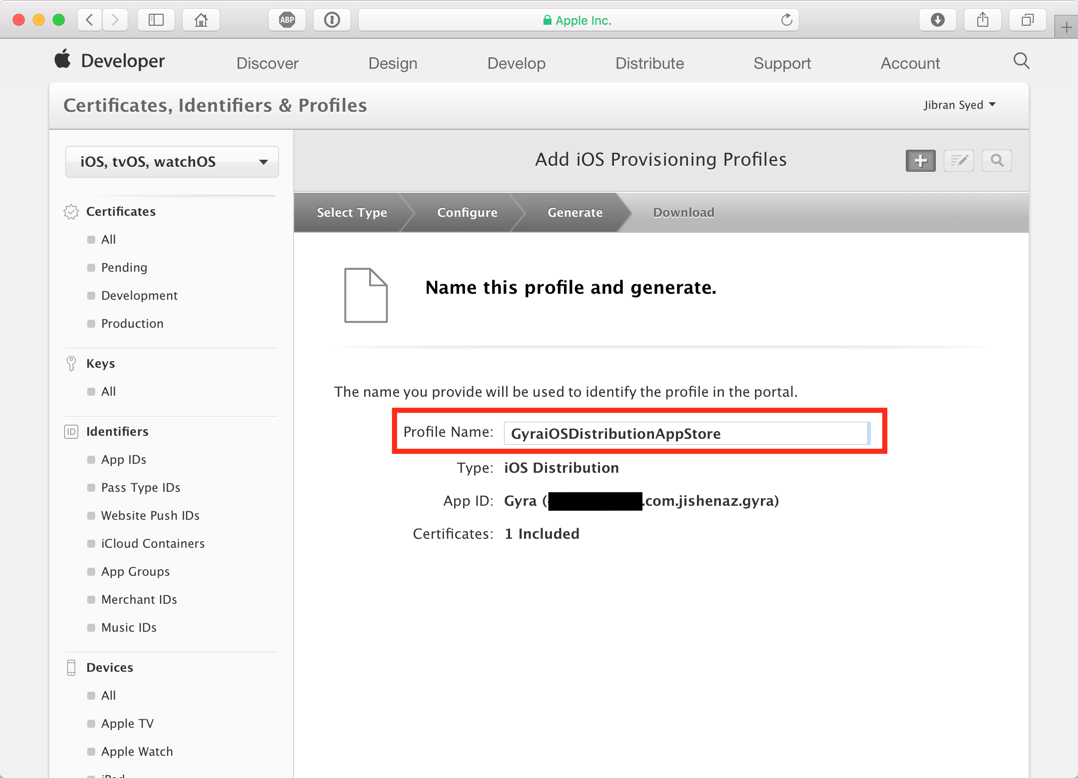Open App IDs list
The width and height of the screenshot is (1078, 778).
[x=124, y=460]
